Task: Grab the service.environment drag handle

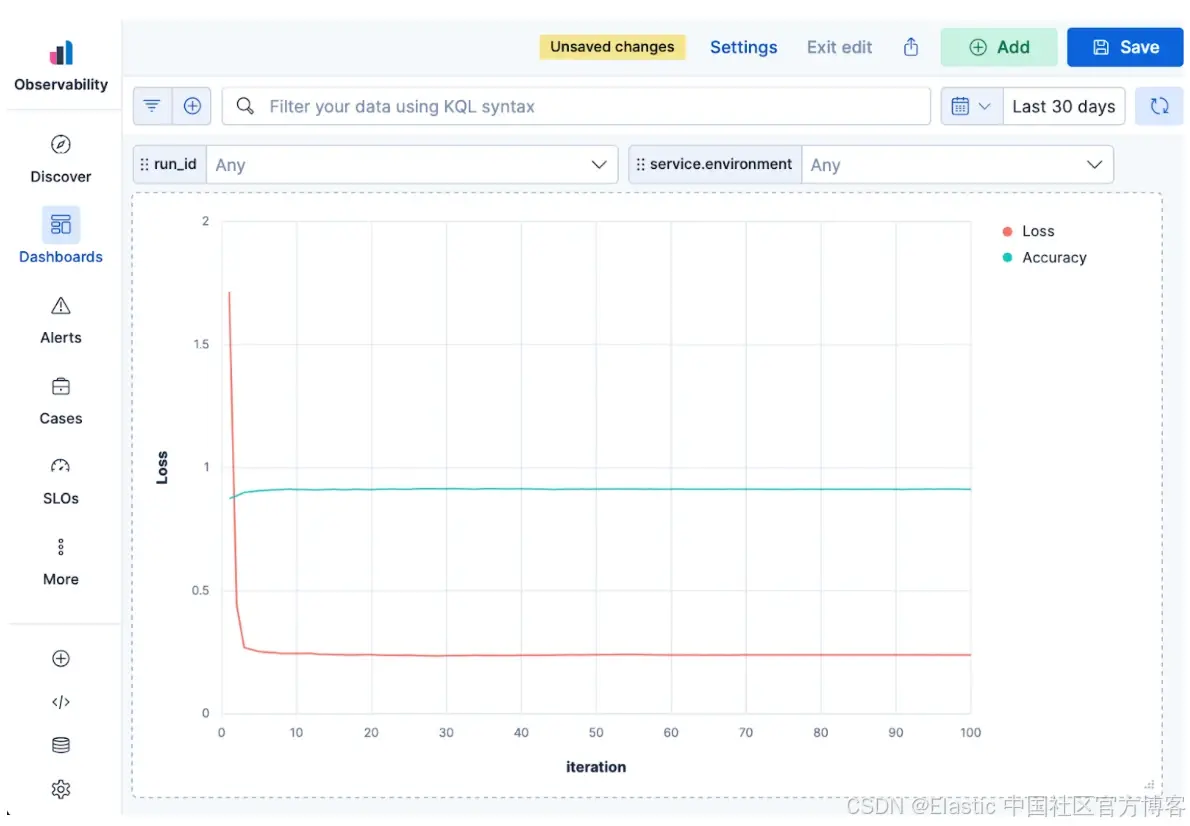Action: click(x=641, y=164)
